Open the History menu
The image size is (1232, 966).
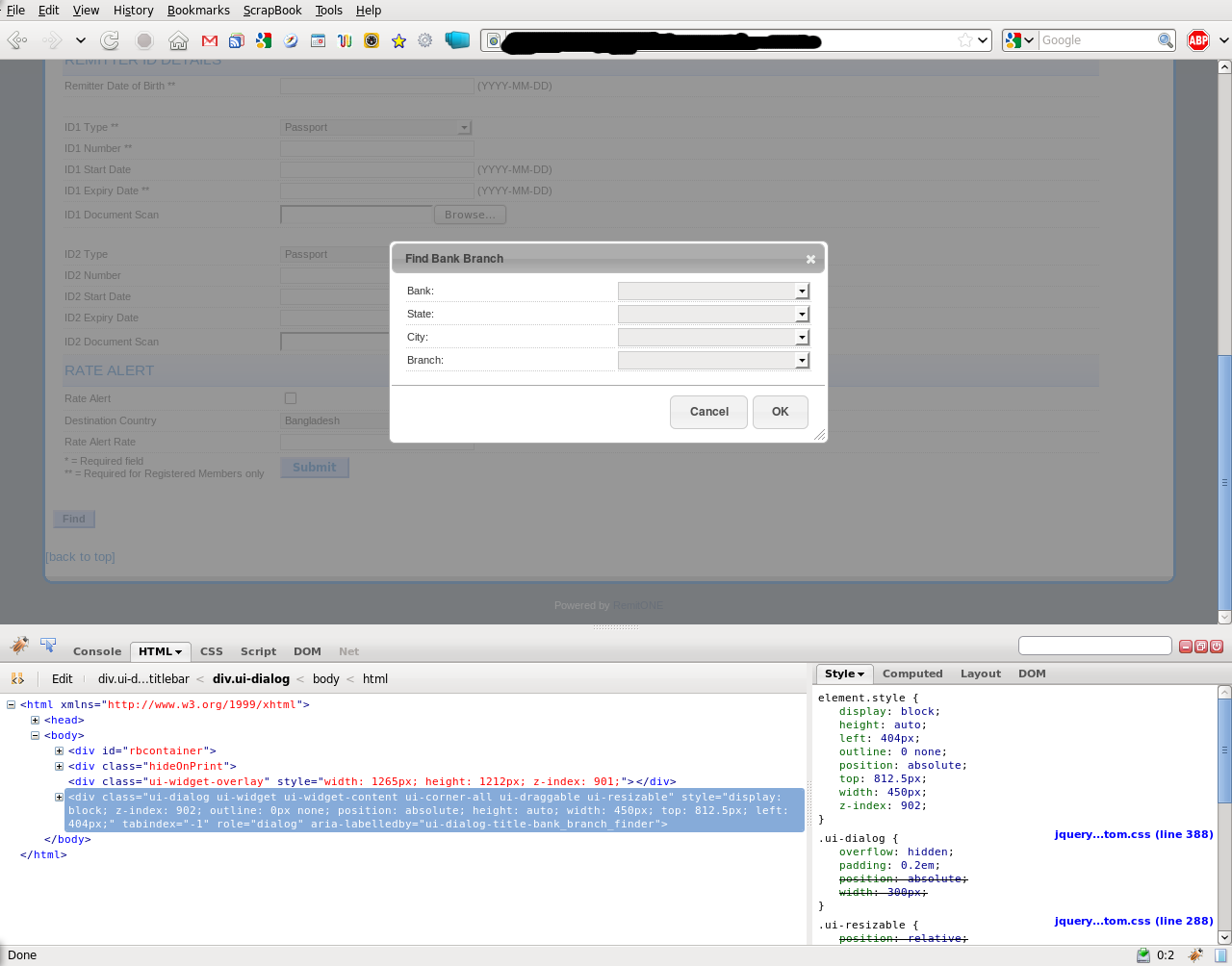pyautogui.click(x=133, y=10)
